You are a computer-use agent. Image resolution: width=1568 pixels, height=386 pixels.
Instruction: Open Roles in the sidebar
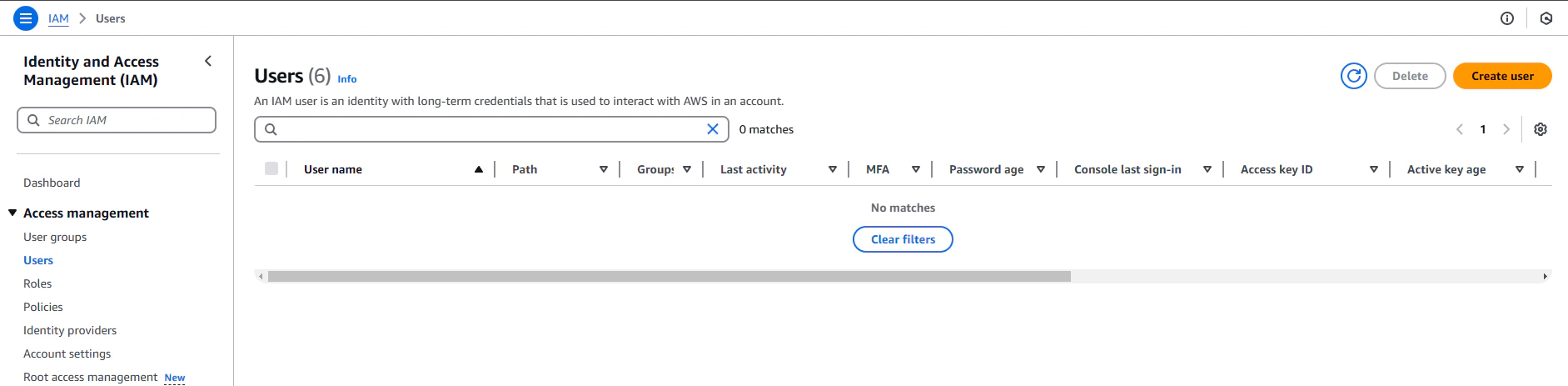[37, 283]
